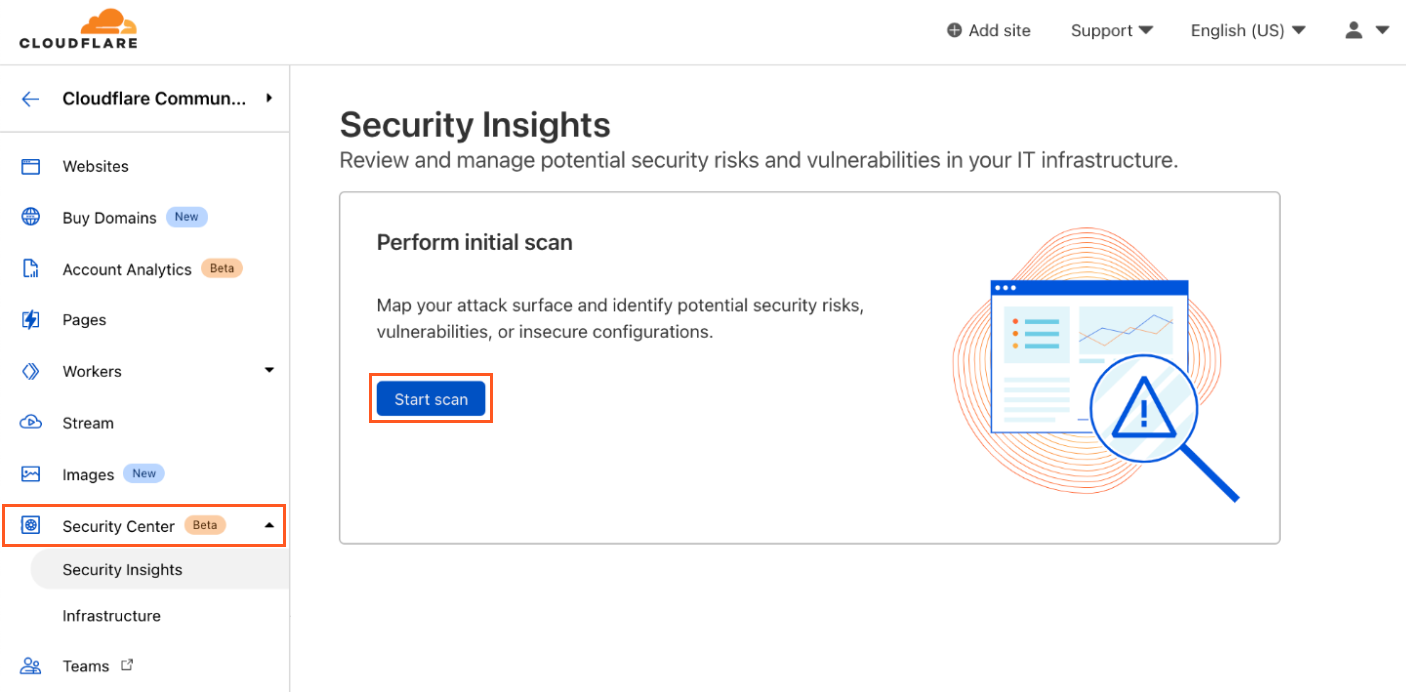
Task: Click the Account Analytics document icon
Action: pos(30,268)
